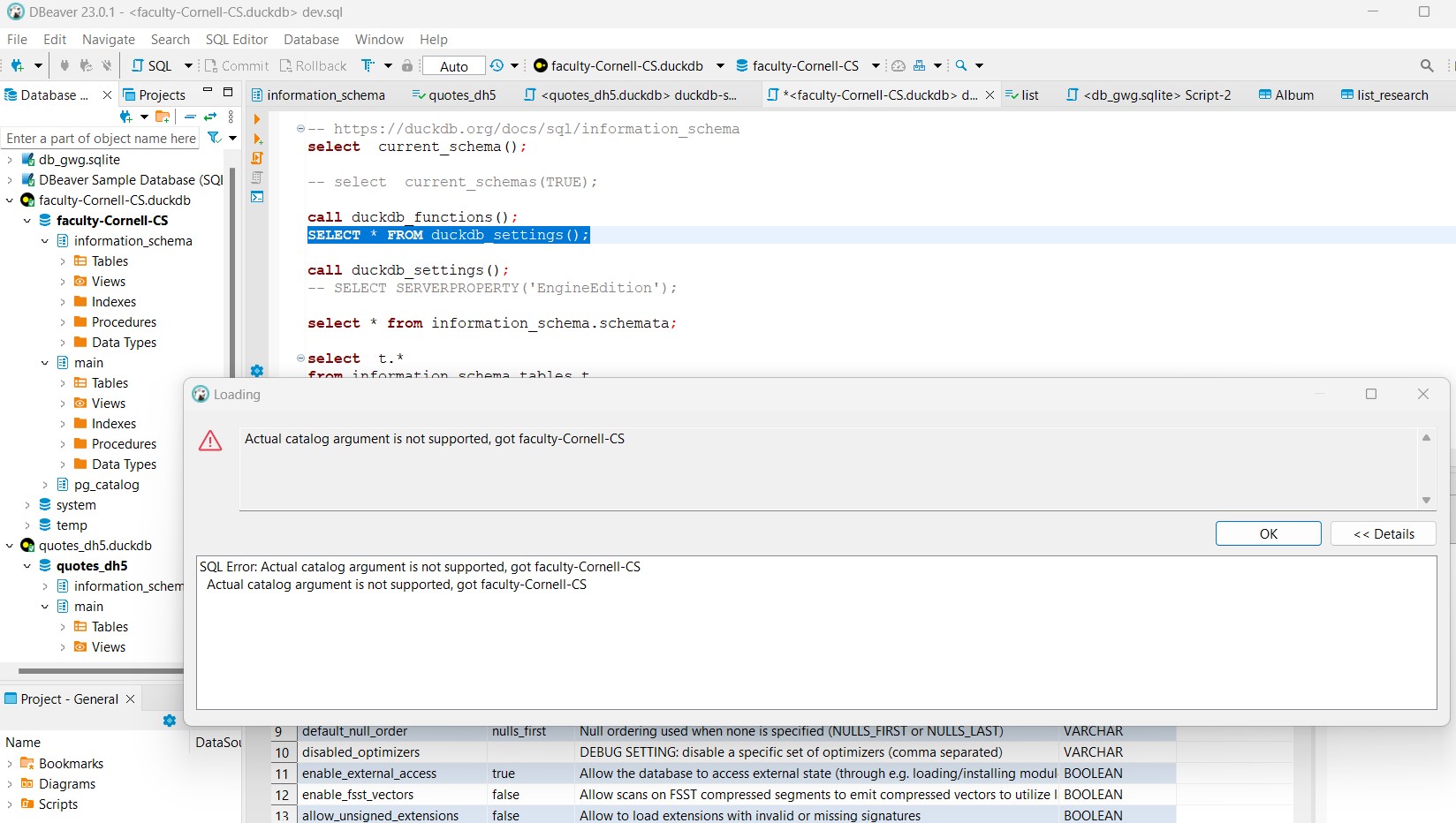
Task: Open a new SQL console via the terminal icon
Action: point(257,196)
